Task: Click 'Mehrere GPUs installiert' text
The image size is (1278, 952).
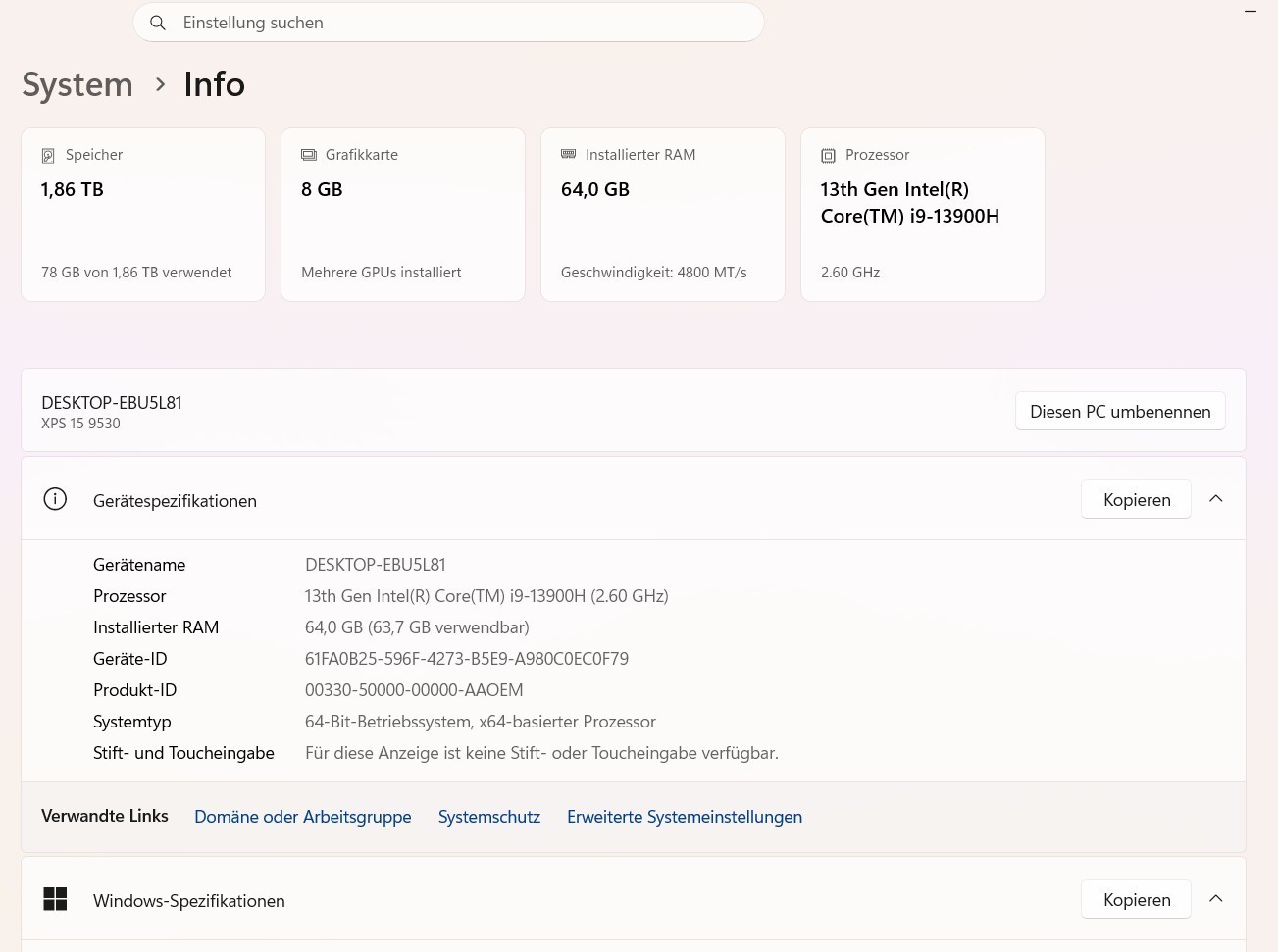Action: point(382,273)
